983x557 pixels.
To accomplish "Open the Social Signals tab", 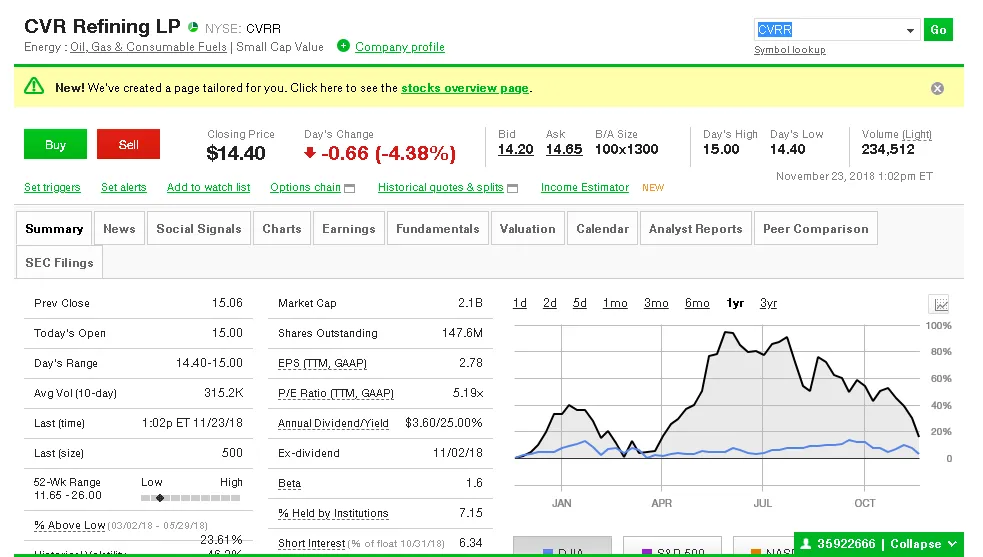I will [199, 229].
